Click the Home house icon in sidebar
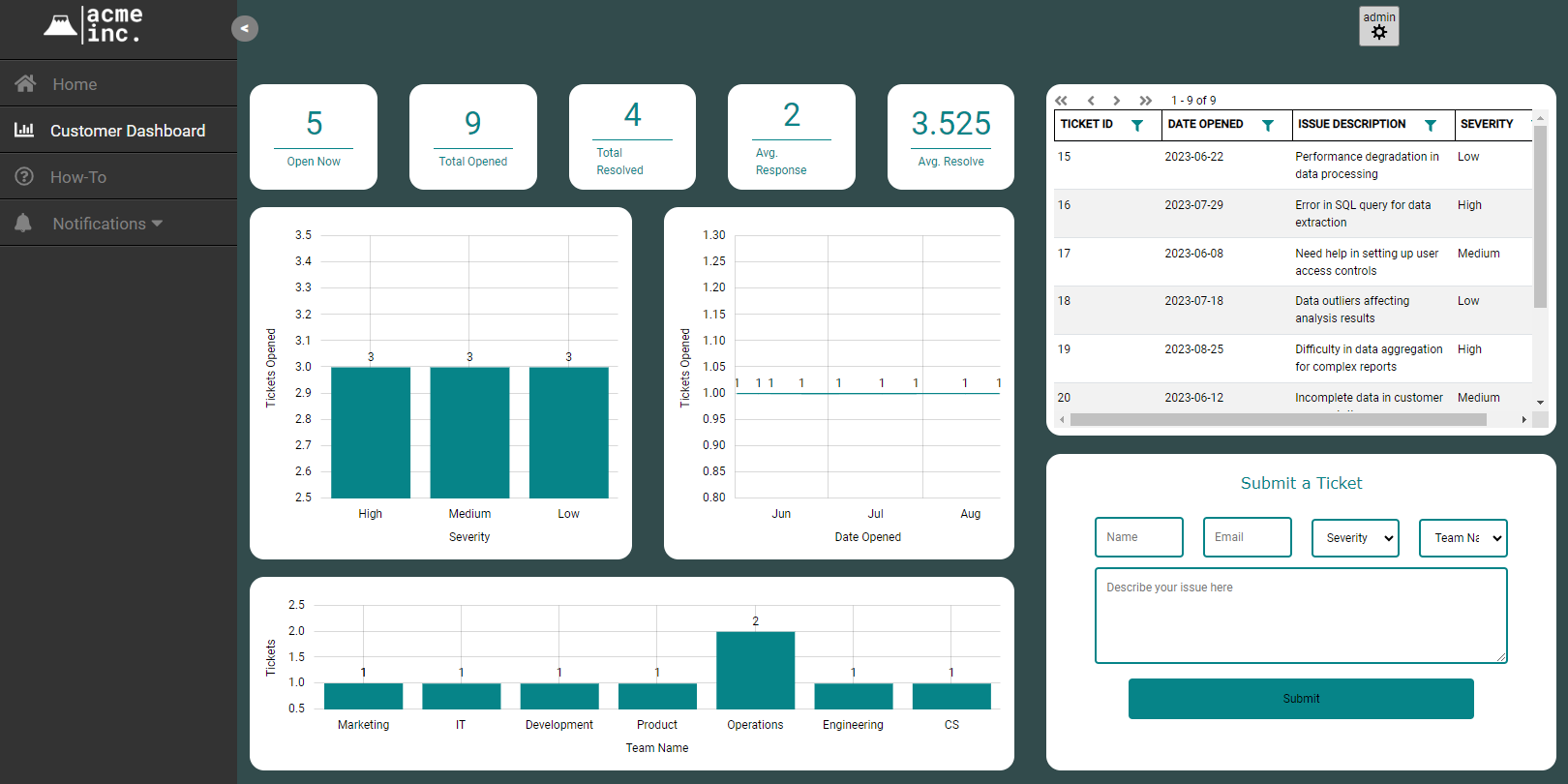The width and height of the screenshot is (1568, 784). (25, 83)
